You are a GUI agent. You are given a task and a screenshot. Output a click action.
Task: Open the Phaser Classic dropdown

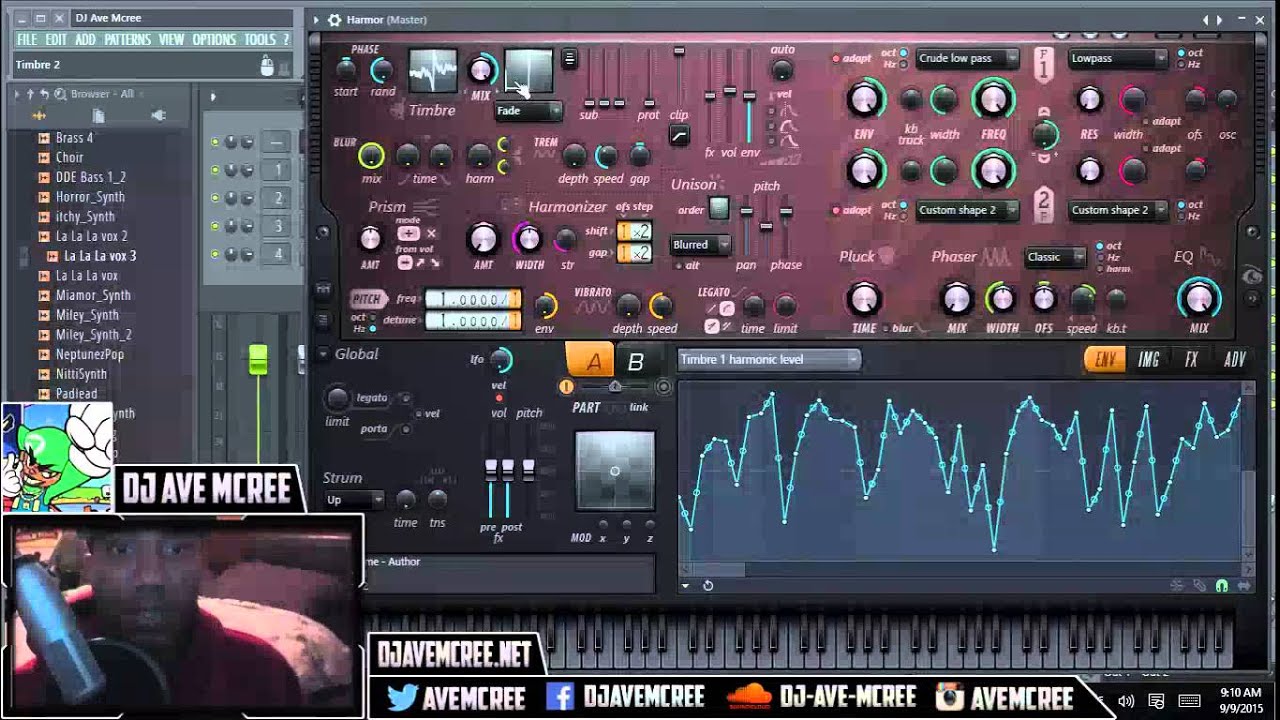[x=1056, y=257]
